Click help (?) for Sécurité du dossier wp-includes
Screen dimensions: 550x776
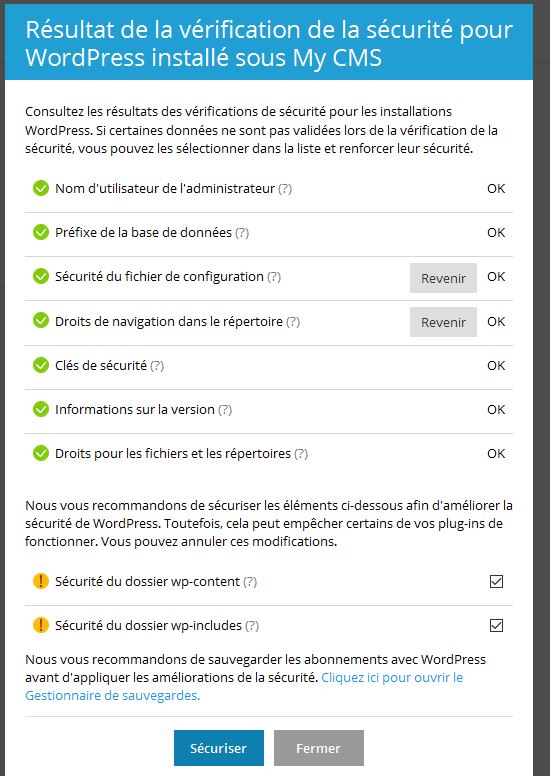click(252, 626)
